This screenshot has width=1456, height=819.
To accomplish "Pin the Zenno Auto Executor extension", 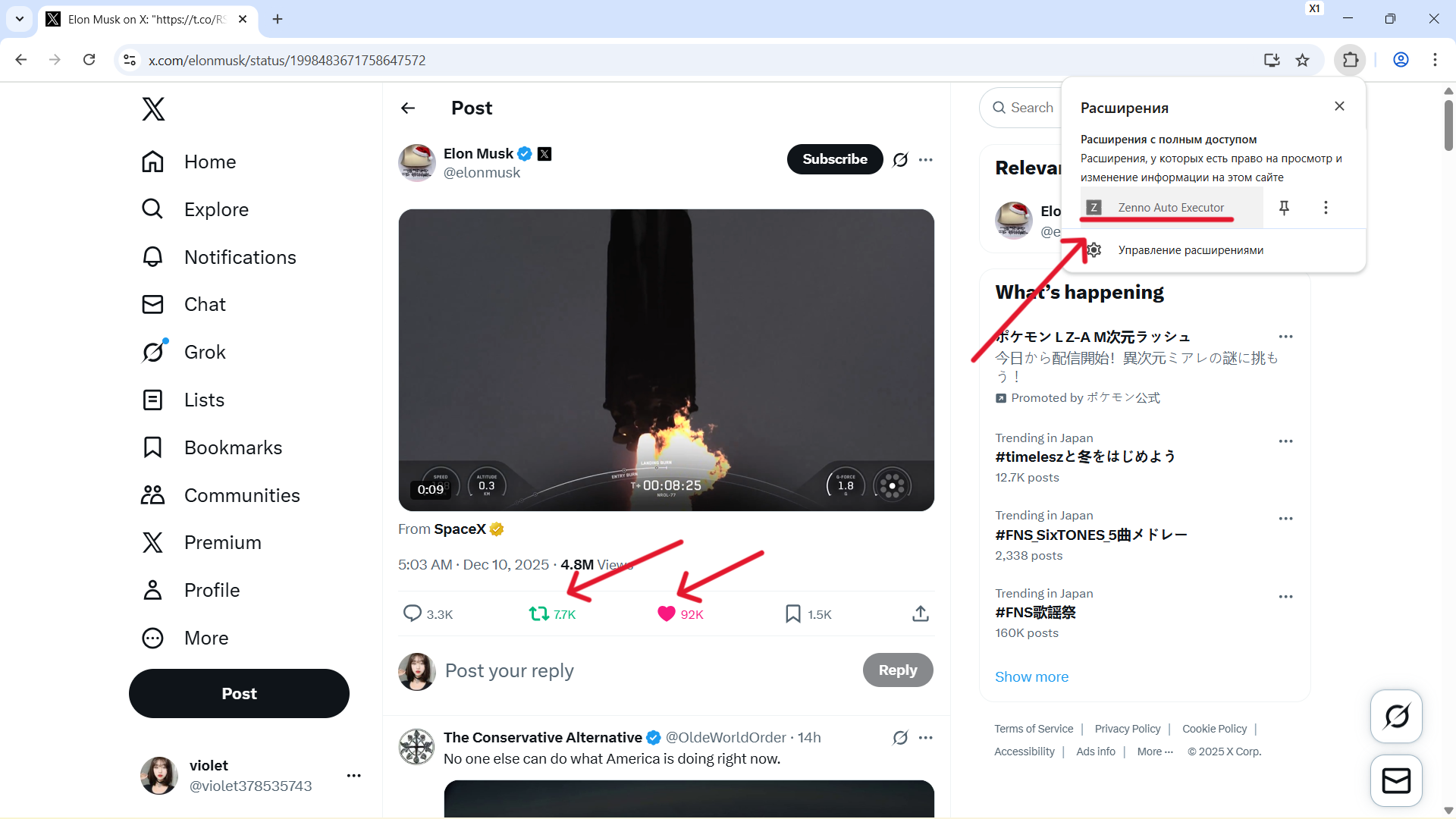I will 1284,208.
